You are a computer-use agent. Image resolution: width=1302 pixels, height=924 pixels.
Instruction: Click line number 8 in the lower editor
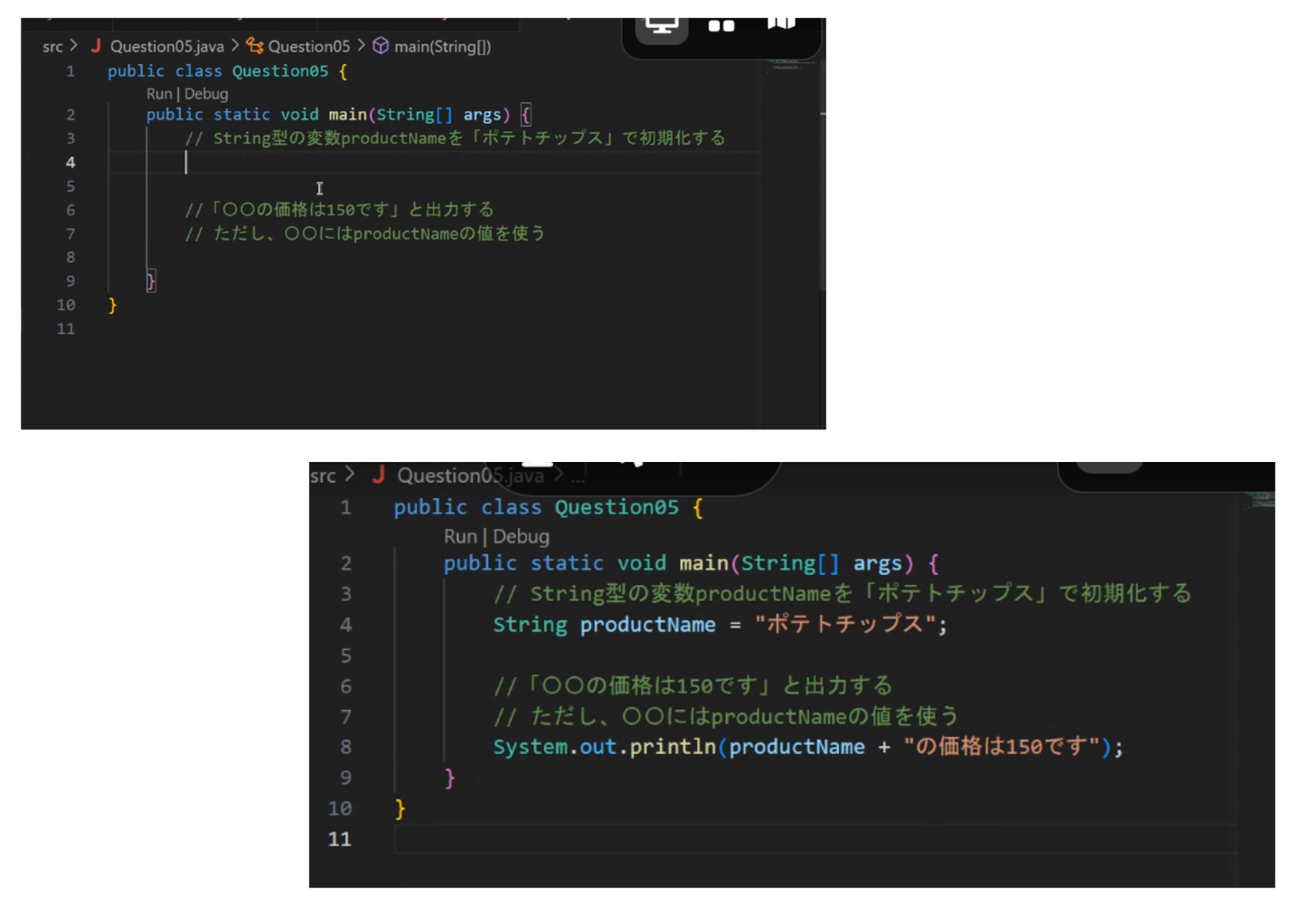(345, 747)
